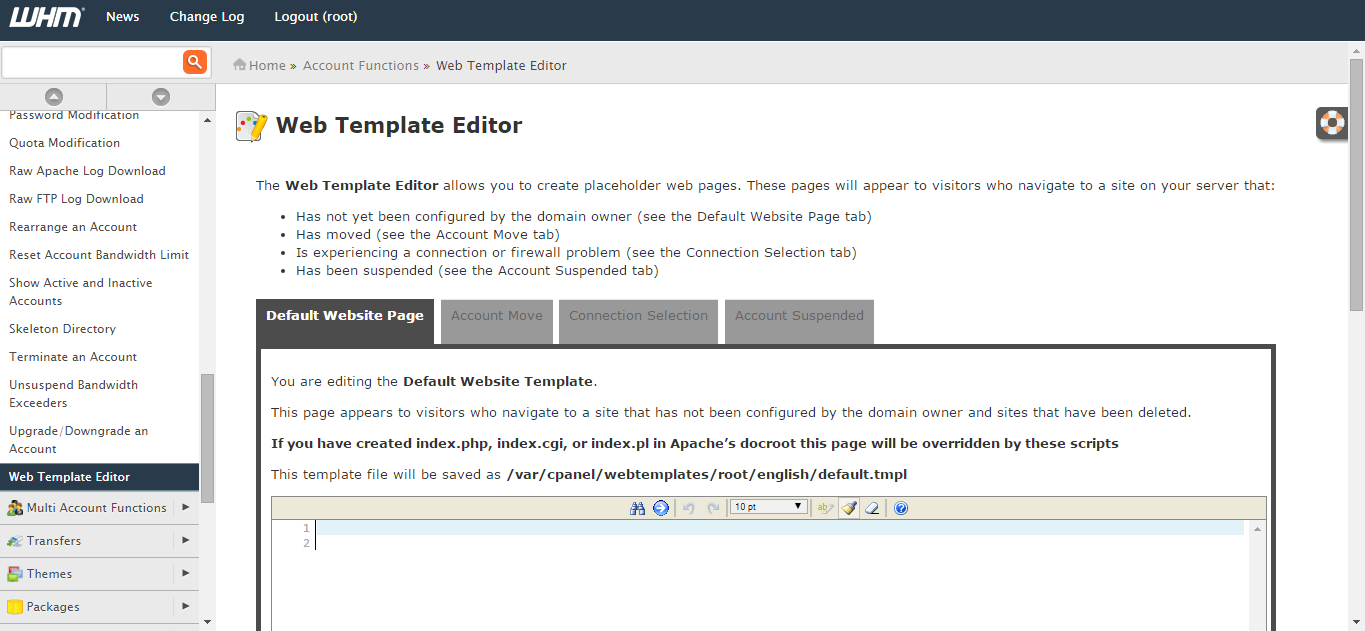Open Raw FTP Log Download
Image resolution: width=1365 pixels, height=631 pixels.
tap(76, 199)
